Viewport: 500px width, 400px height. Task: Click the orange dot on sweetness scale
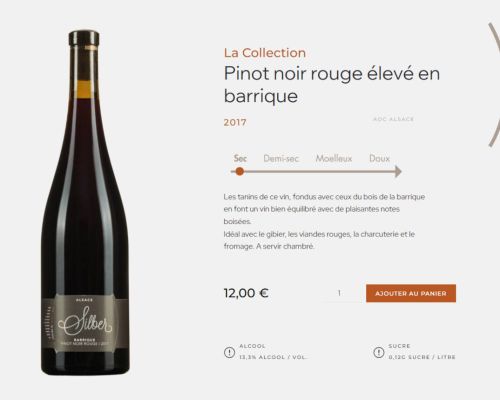click(239, 172)
